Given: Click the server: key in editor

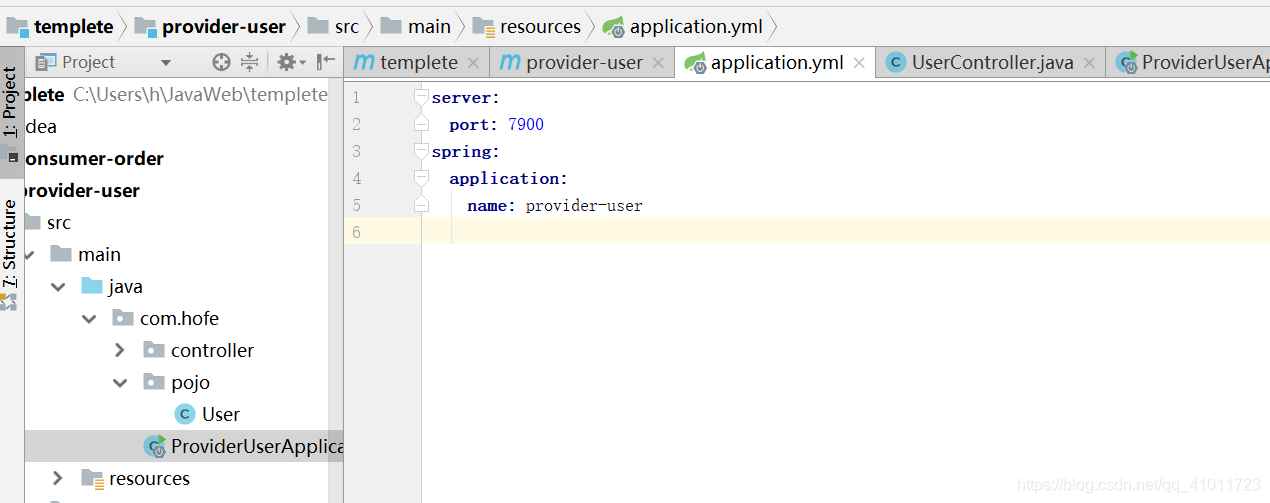Looking at the screenshot, I should (x=466, y=98).
